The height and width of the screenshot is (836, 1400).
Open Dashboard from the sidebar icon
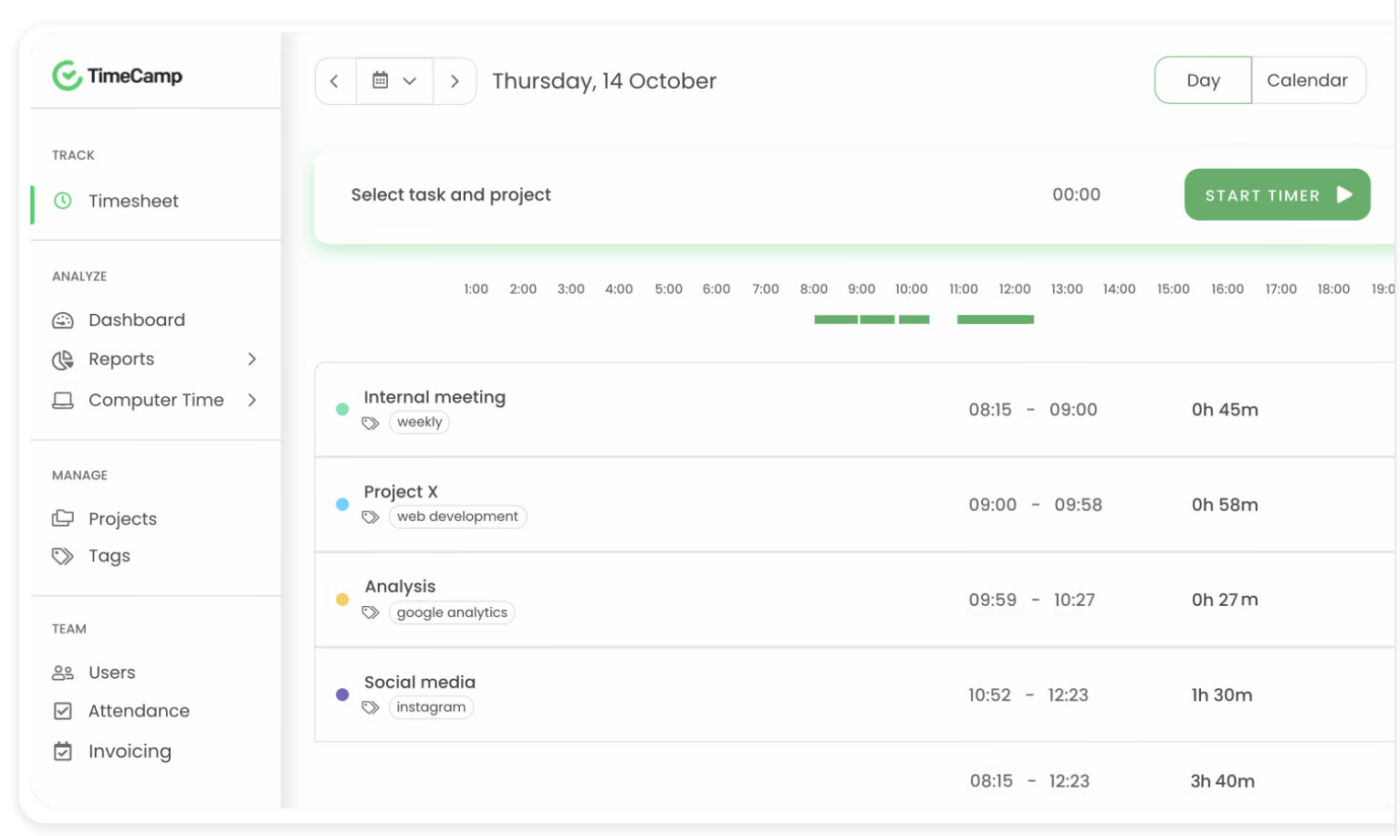[x=63, y=320]
